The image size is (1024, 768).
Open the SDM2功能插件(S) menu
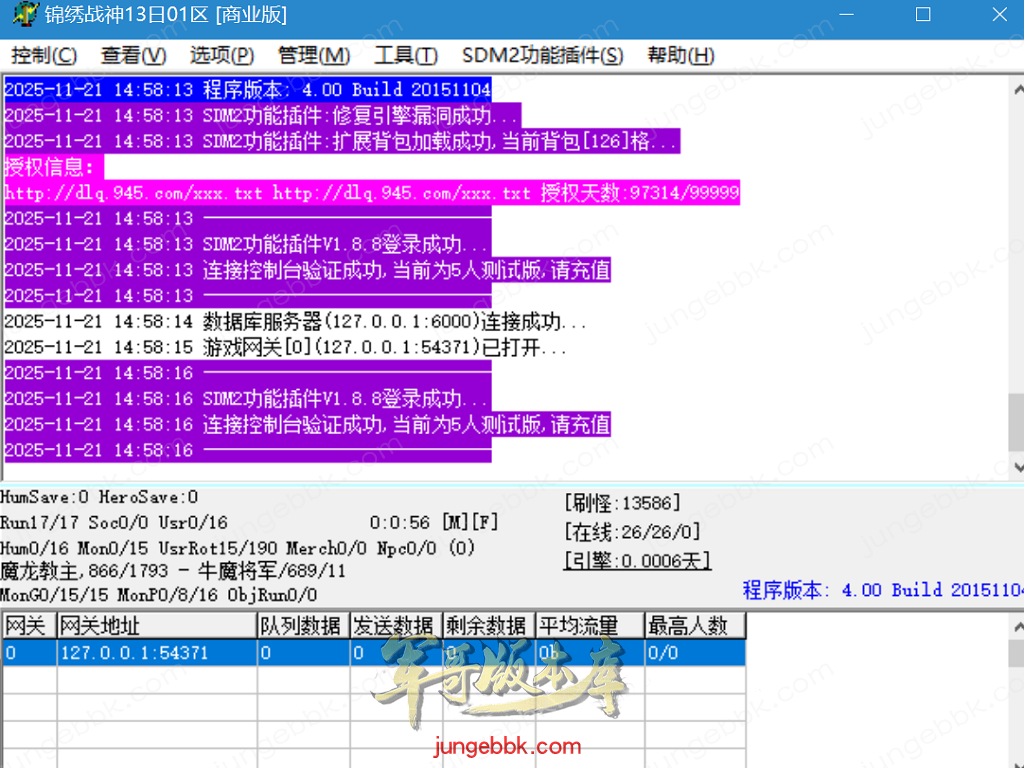click(x=542, y=56)
